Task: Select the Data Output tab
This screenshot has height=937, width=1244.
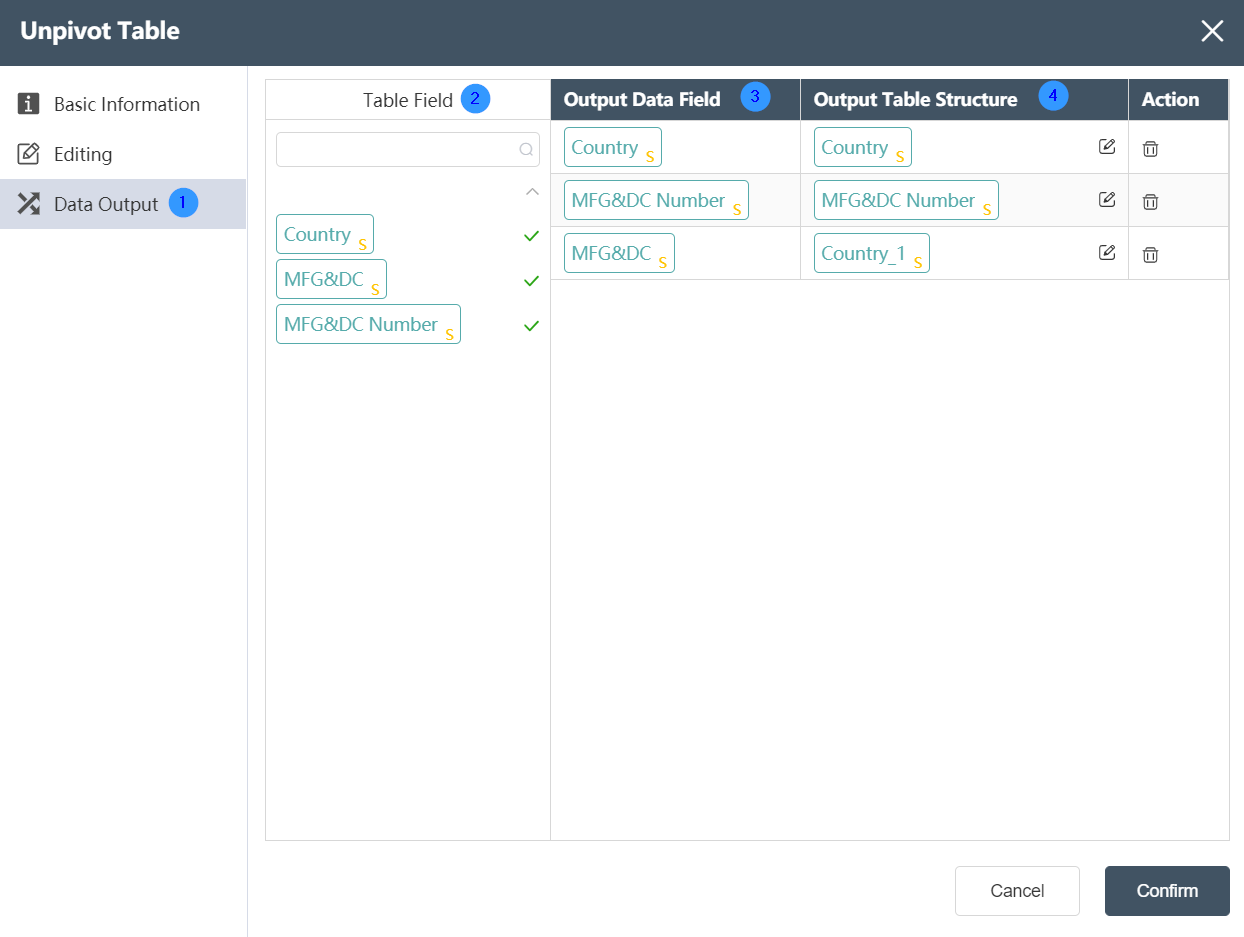Action: (x=123, y=204)
